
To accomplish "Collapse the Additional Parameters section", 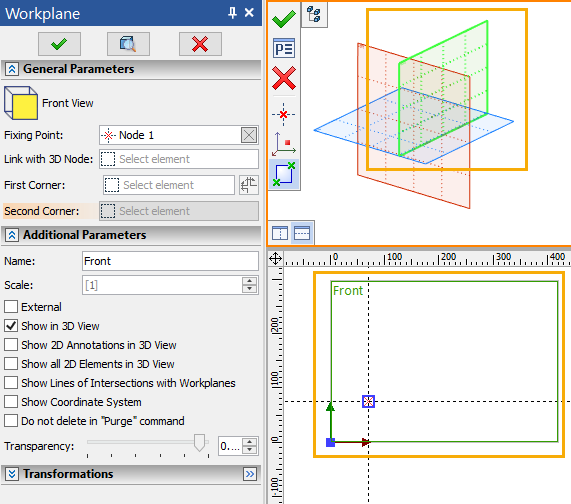I will click(x=12, y=235).
